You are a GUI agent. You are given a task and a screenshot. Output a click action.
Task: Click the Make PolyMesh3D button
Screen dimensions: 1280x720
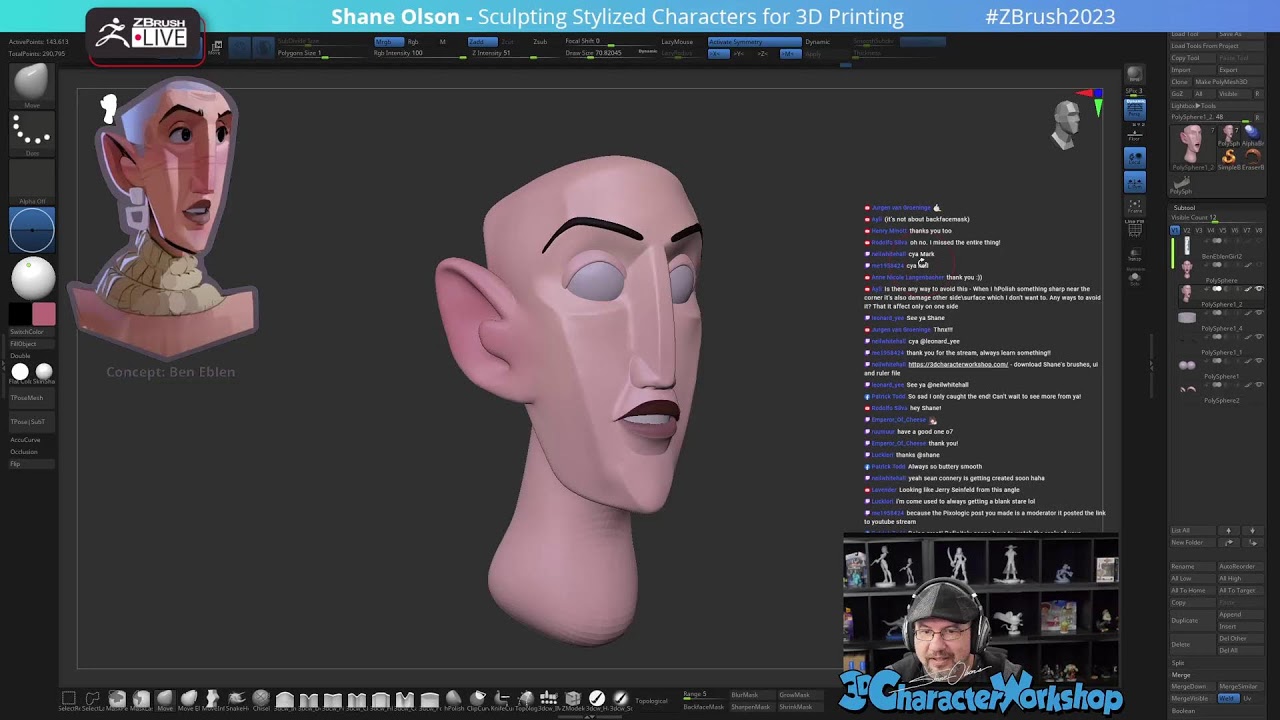point(1222,82)
